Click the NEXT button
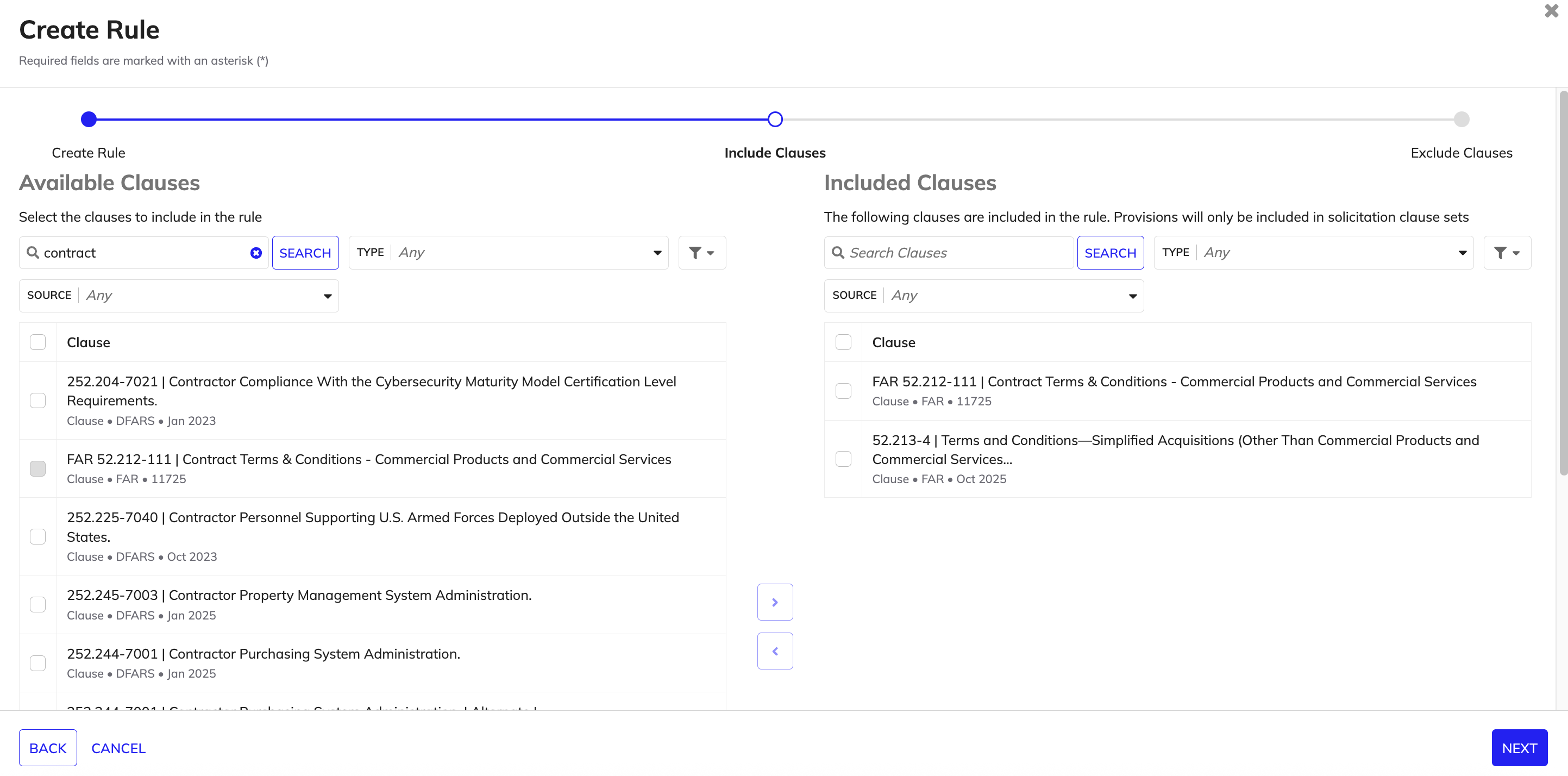Viewport: 1568px width, 776px height. pyautogui.click(x=1519, y=748)
